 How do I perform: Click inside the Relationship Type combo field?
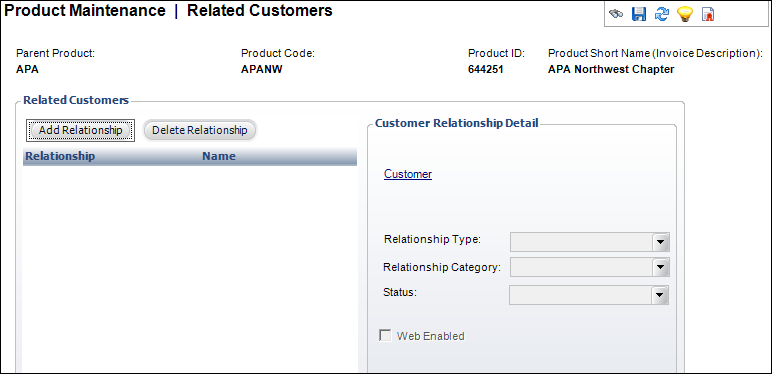pyautogui.click(x=581, y=242)
